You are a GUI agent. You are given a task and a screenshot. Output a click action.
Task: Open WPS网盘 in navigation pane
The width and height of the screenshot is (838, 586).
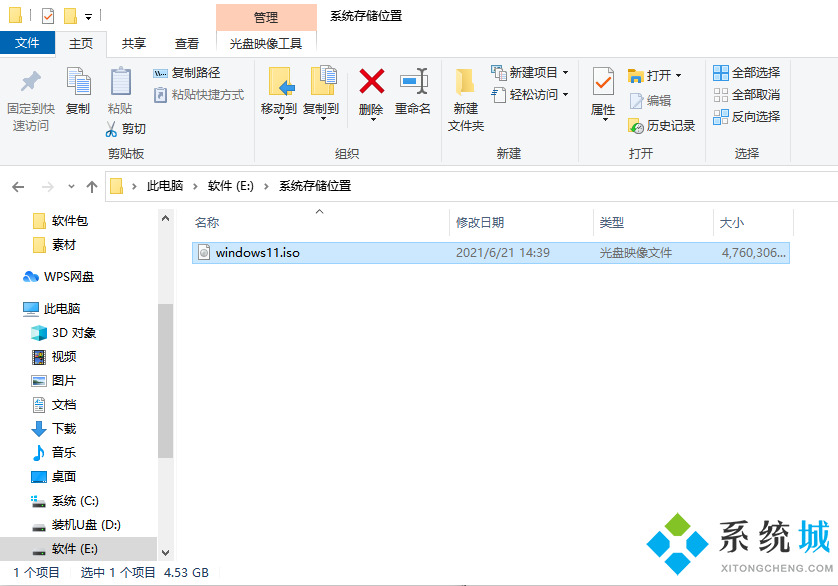click(x=59, y=276)
